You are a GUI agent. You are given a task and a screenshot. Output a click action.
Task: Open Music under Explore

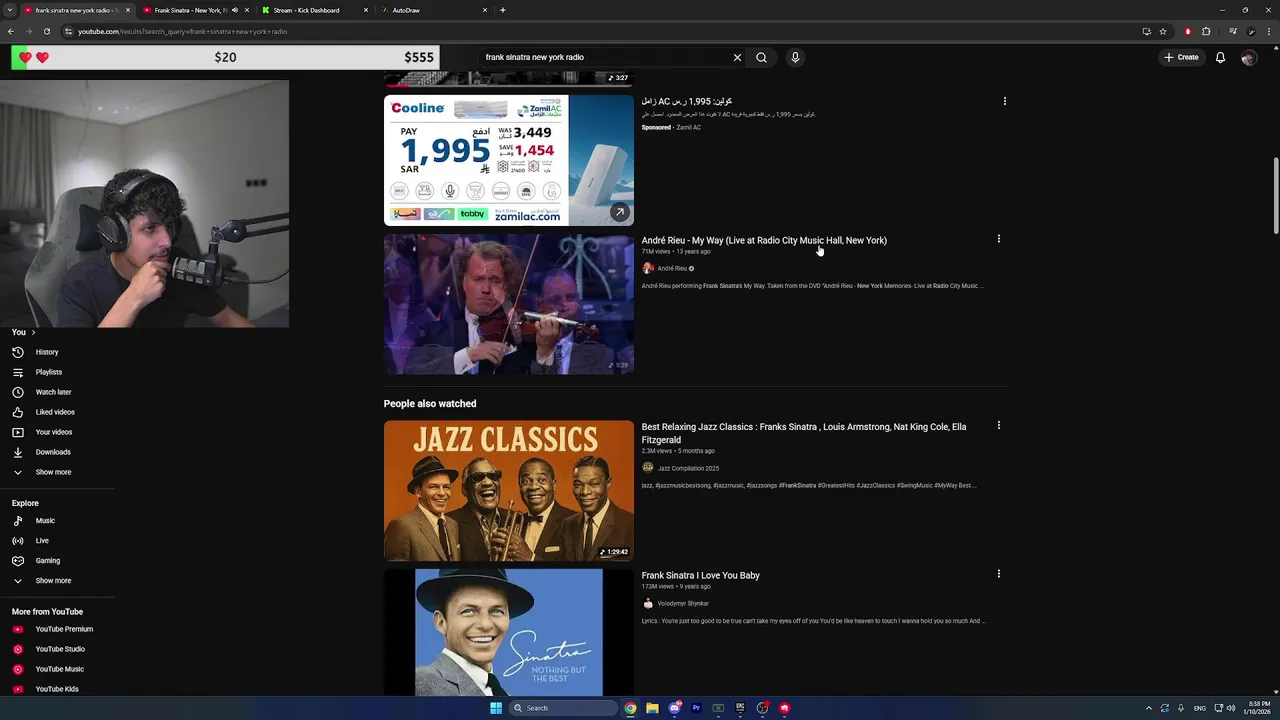tap(45, 521)
